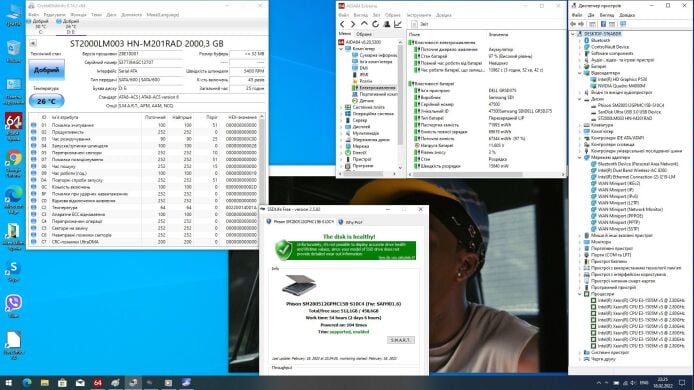Open Mail app from the taskbar
This screenshot has height=390, width=694.
tap(80, 383)
